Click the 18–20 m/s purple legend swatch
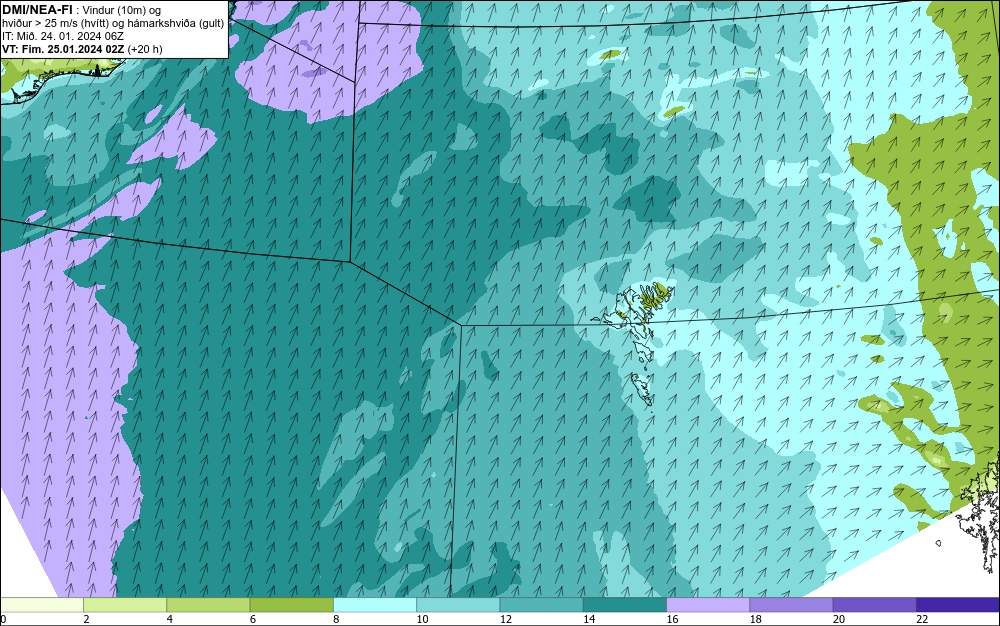The image size is (1000, 626). [791, 605]
